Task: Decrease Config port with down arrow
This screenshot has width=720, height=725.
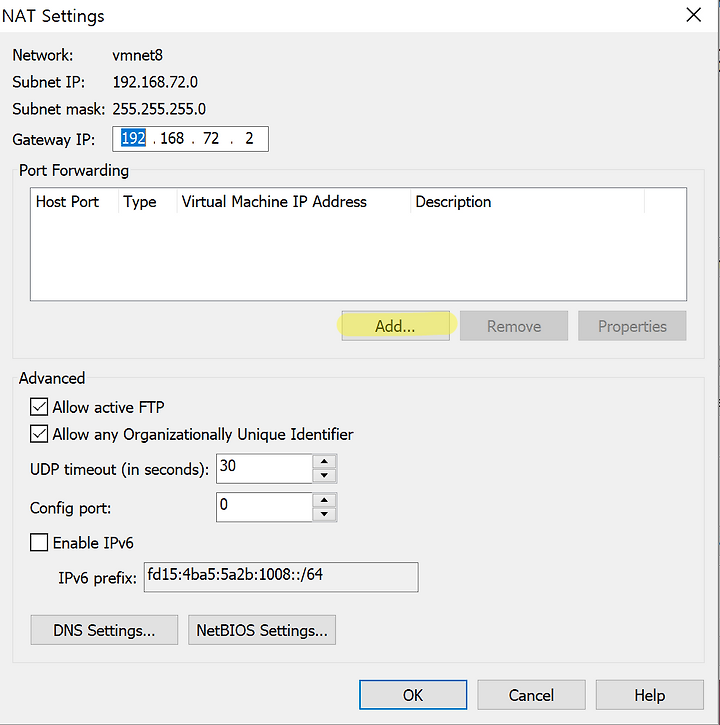Action: pos(324,514)
